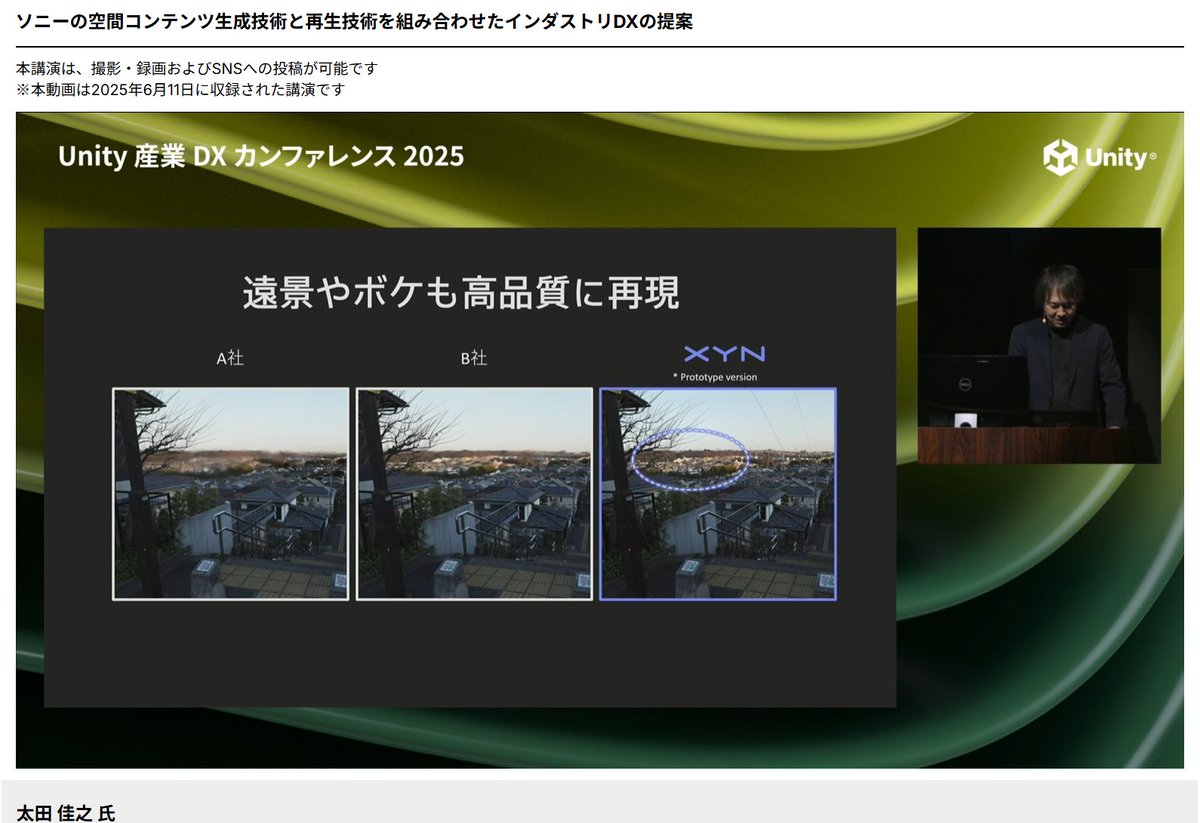1200x823 pixels.
Task: Click the B社 label on the slide
Action: [x=474, y=358]
